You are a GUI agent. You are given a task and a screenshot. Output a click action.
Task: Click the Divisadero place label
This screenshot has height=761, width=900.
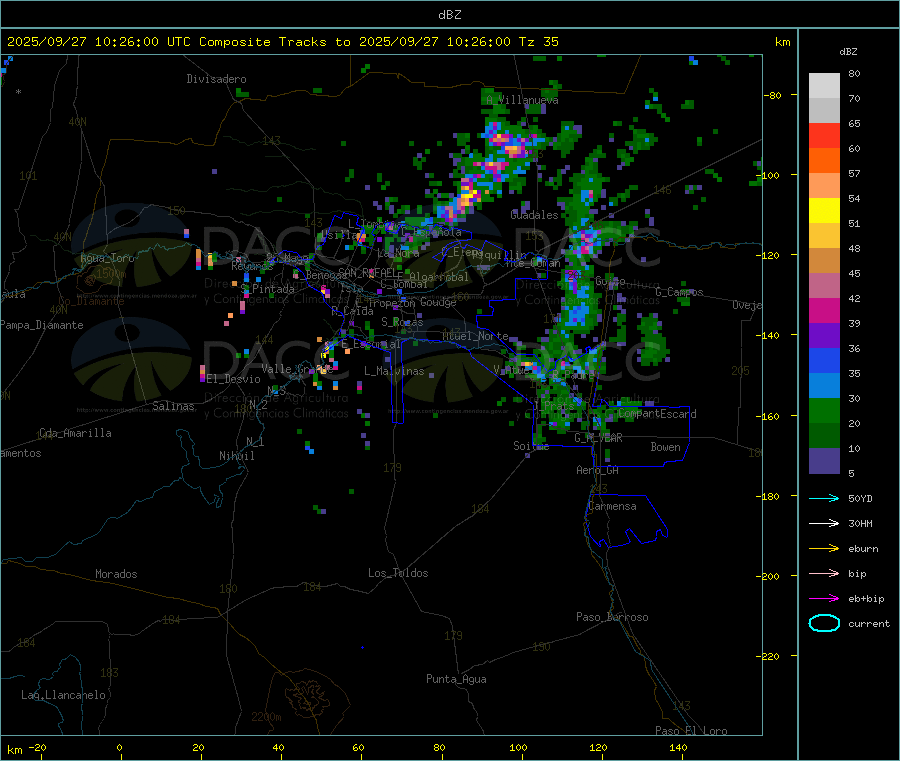coord(216,79)
